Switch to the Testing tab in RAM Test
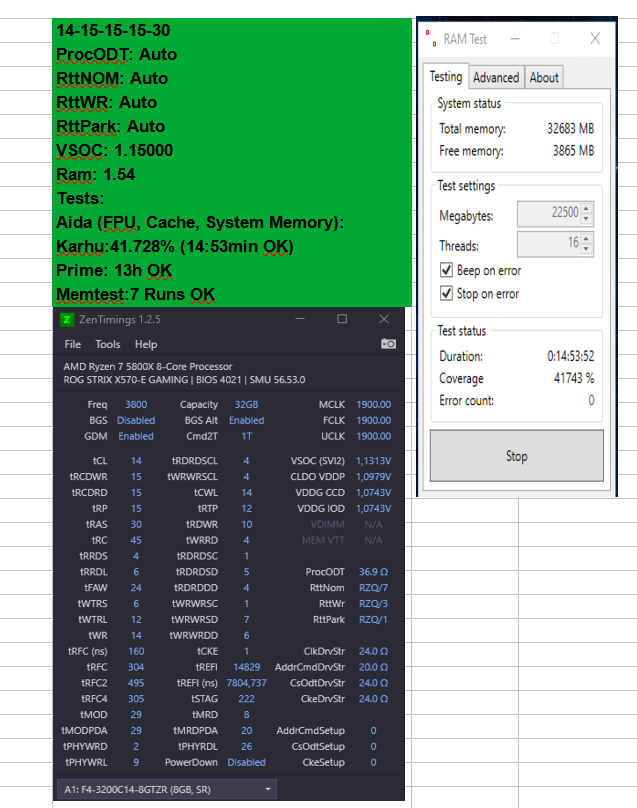 coord(446,77)
